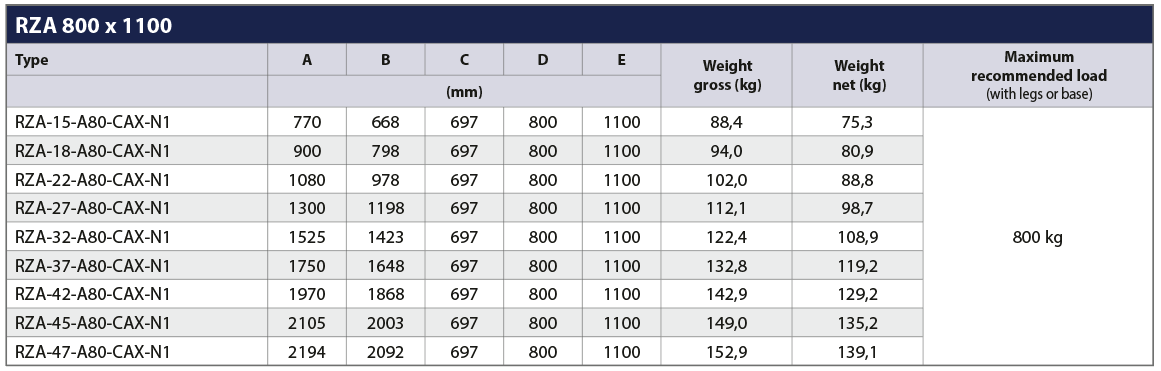Click the RZA-22-A80-CAX-N1 type cell
This screenshot has height=371, width=1161.
coord(93,180)
